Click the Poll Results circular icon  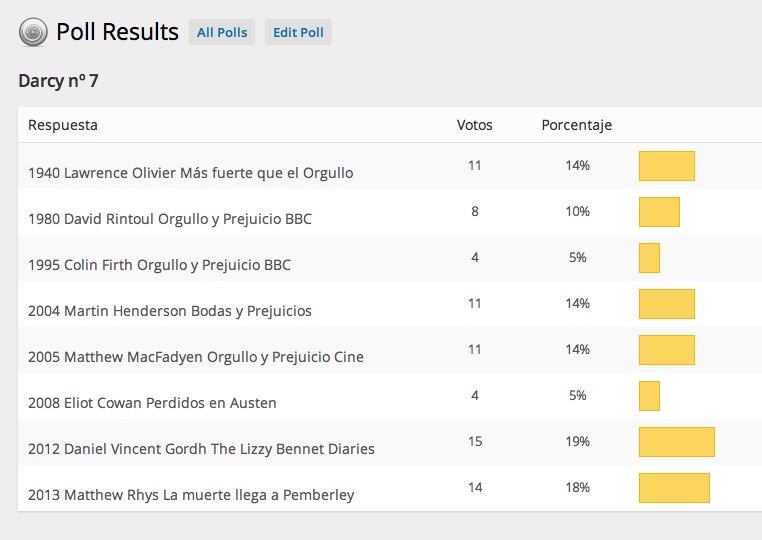[x=33, y=33]
